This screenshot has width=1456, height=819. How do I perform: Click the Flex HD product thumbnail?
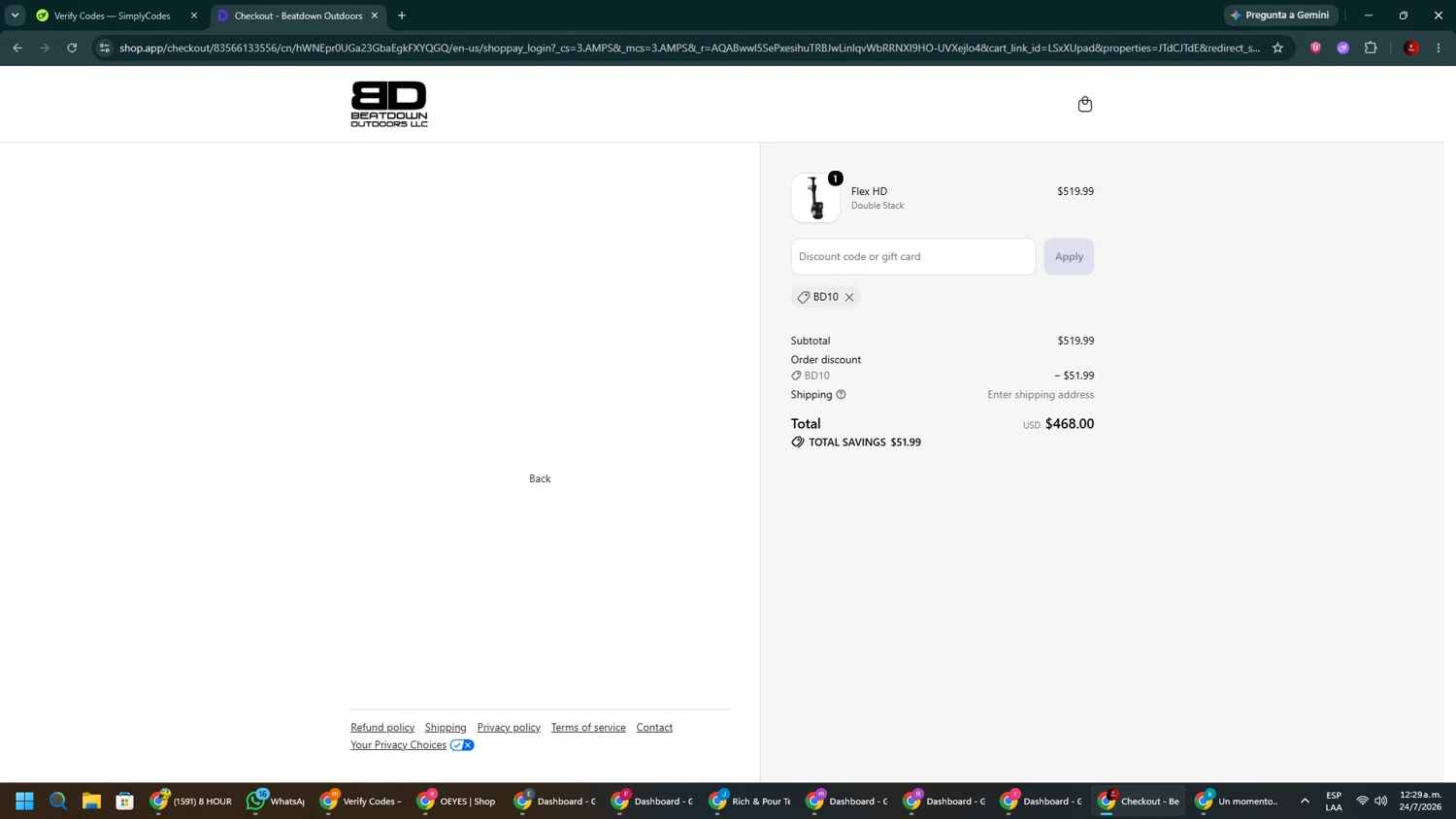coord(815,197)
